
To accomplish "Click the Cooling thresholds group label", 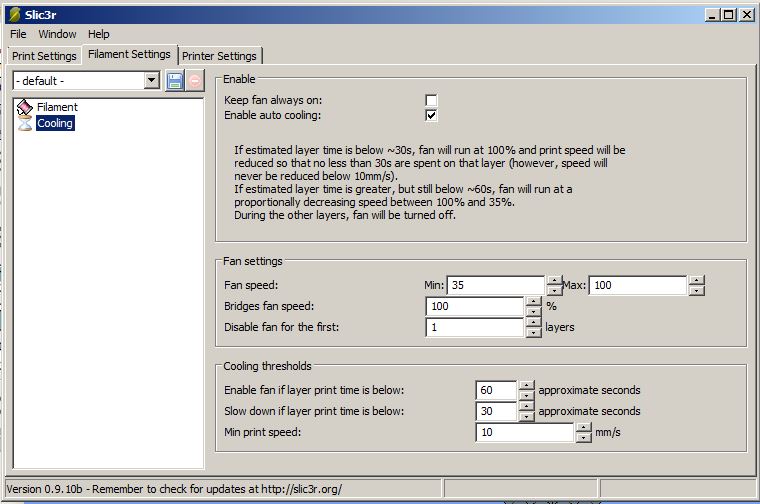I will pos(267,366).
